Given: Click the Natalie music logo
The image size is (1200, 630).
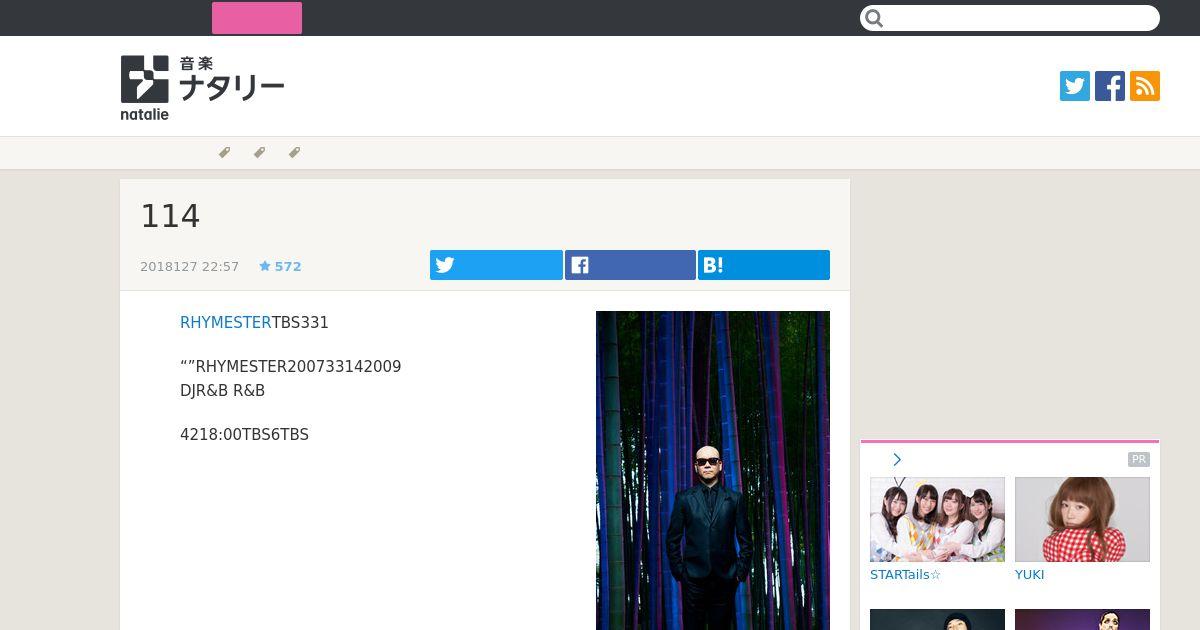Looking at the screenshot, I should point(202,87).
